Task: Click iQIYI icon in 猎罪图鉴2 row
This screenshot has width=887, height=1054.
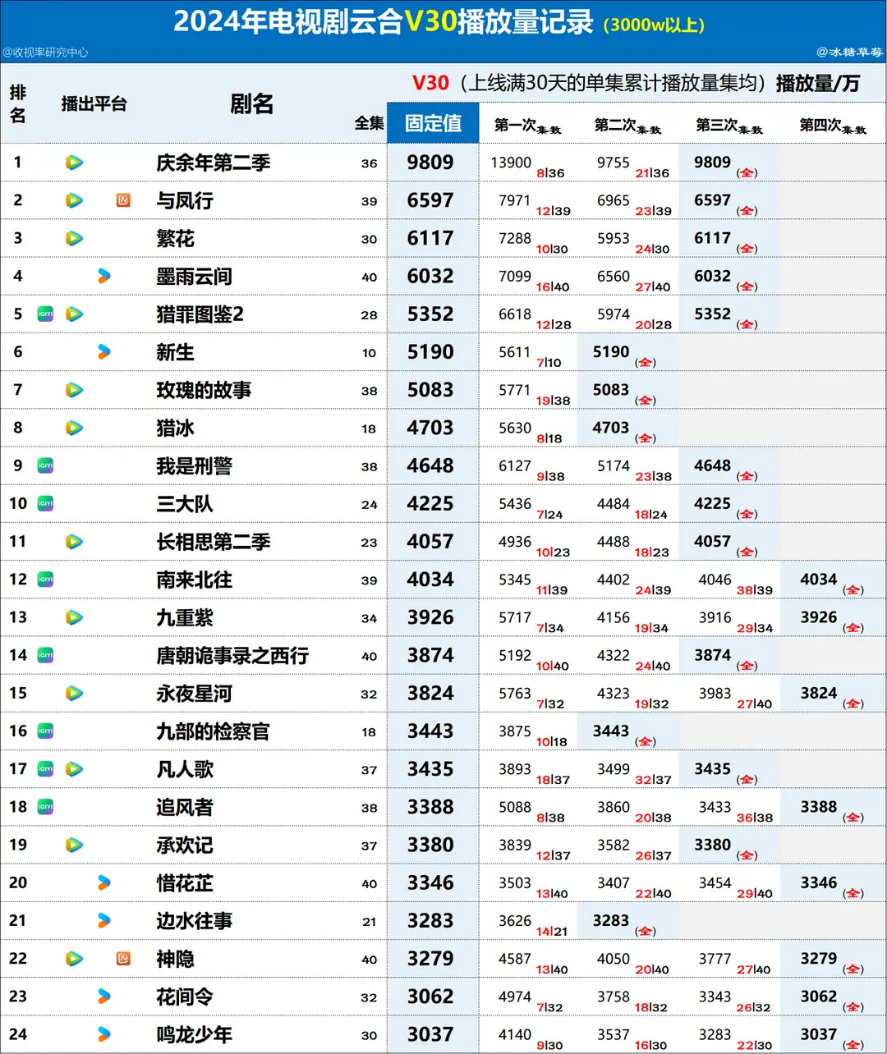Action: (x=46, y=314)
